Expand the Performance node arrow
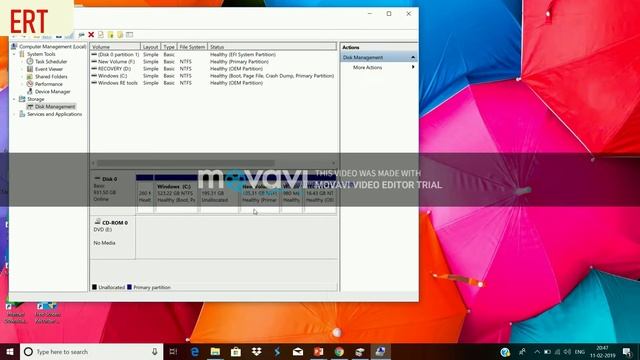Viewport: 640px width, 360px height. [22, 84]
